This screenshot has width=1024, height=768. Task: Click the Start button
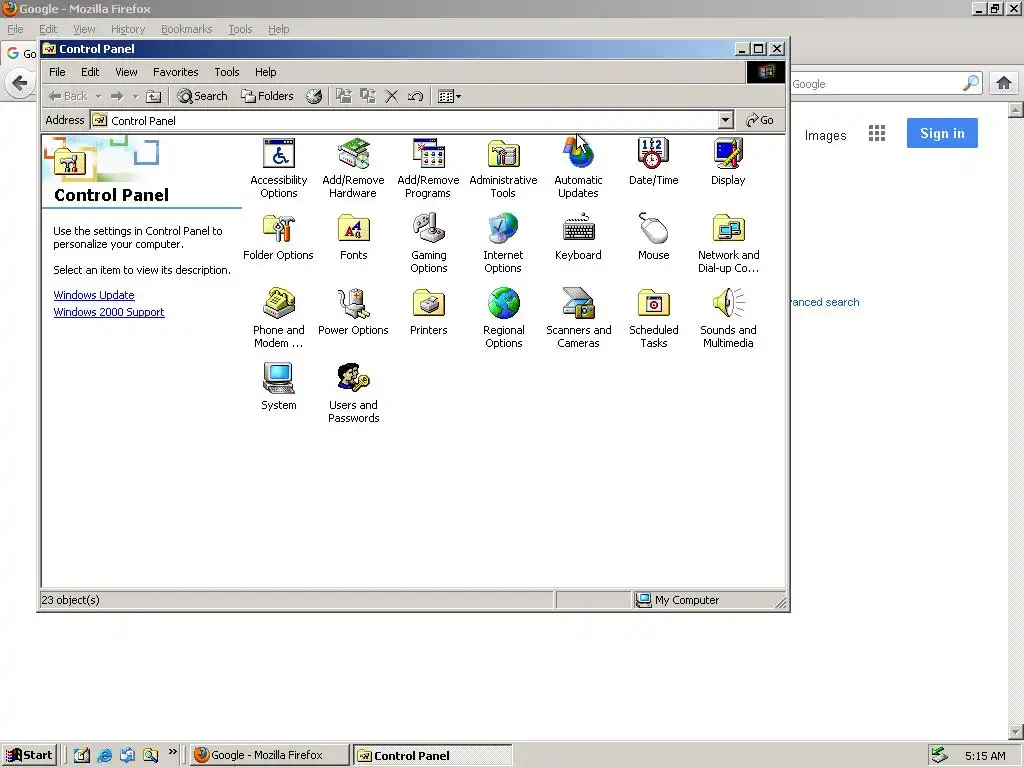click(x=29, y=755)
